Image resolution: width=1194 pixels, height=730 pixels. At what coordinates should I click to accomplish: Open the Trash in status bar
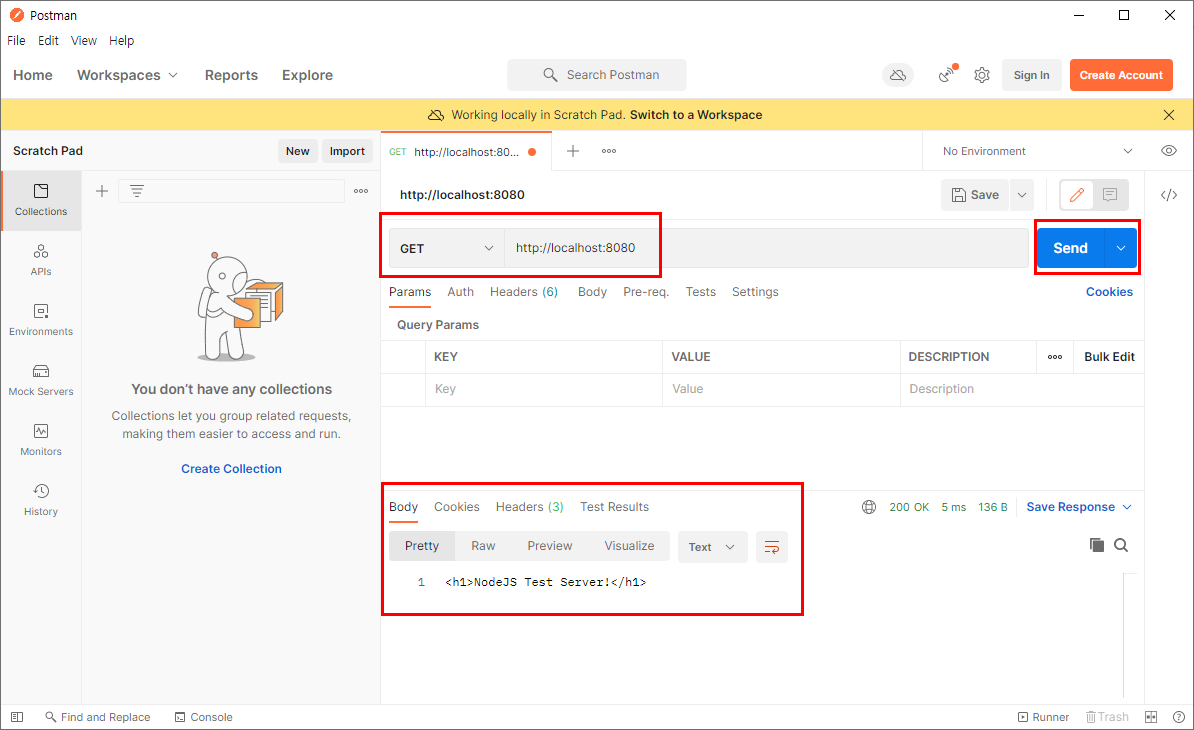coord(1107,717)
